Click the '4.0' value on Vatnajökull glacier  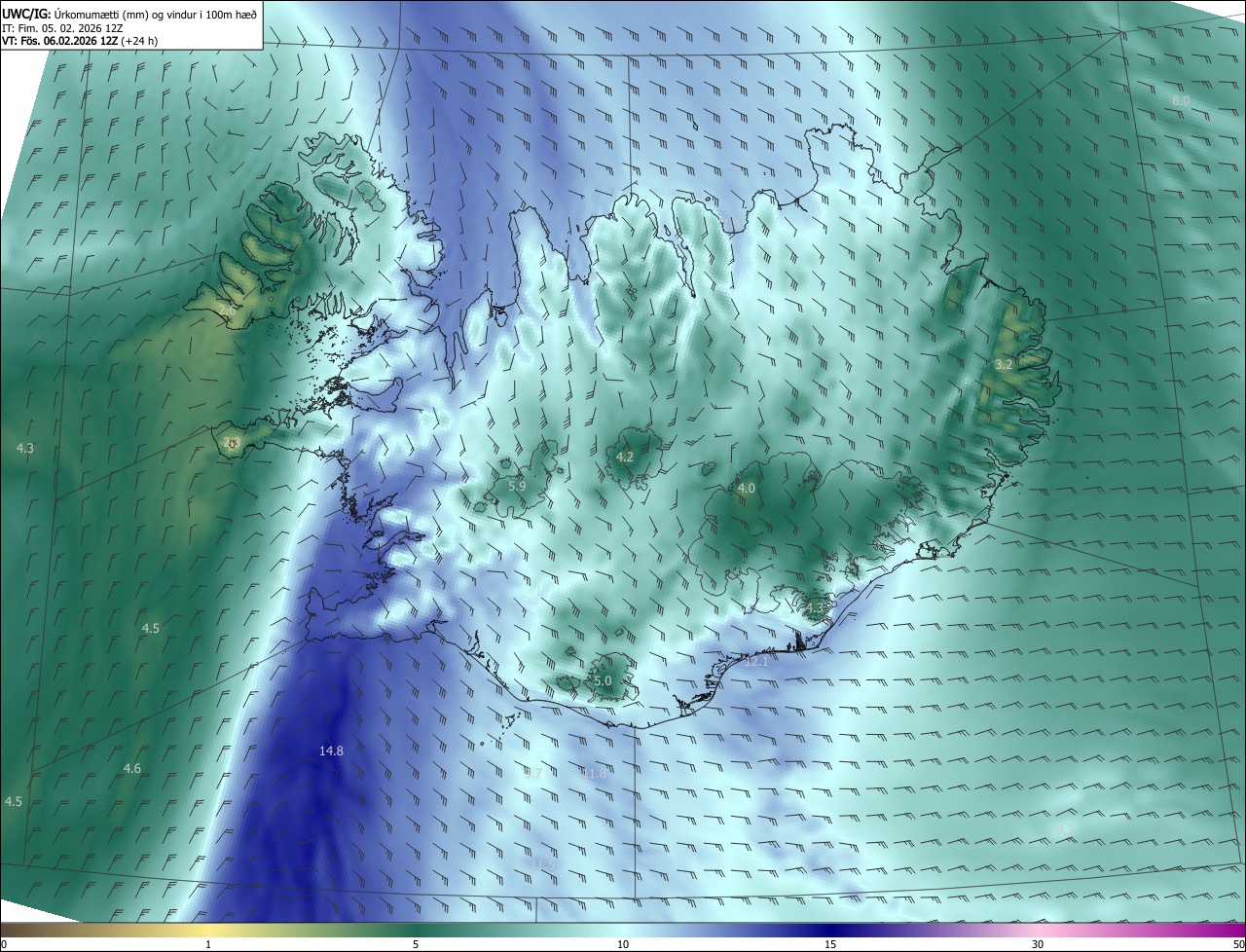(747, 489)
